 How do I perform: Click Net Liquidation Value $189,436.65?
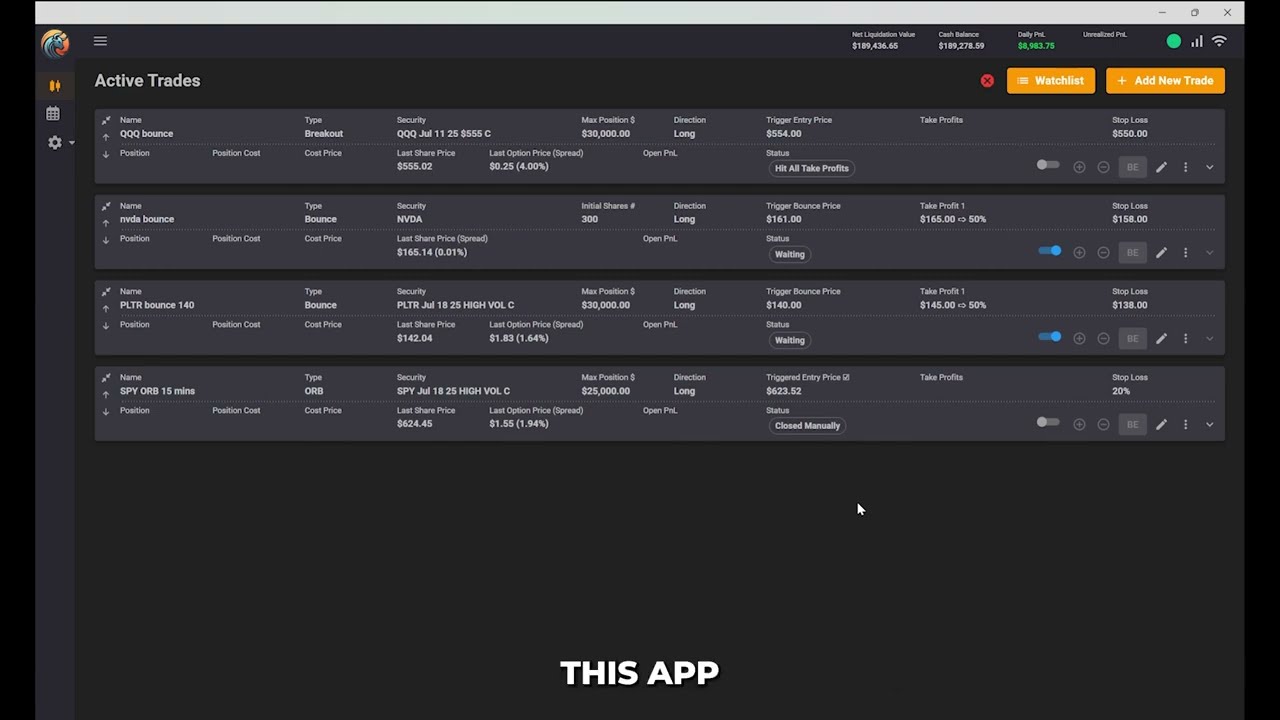(x=875, y=46)
